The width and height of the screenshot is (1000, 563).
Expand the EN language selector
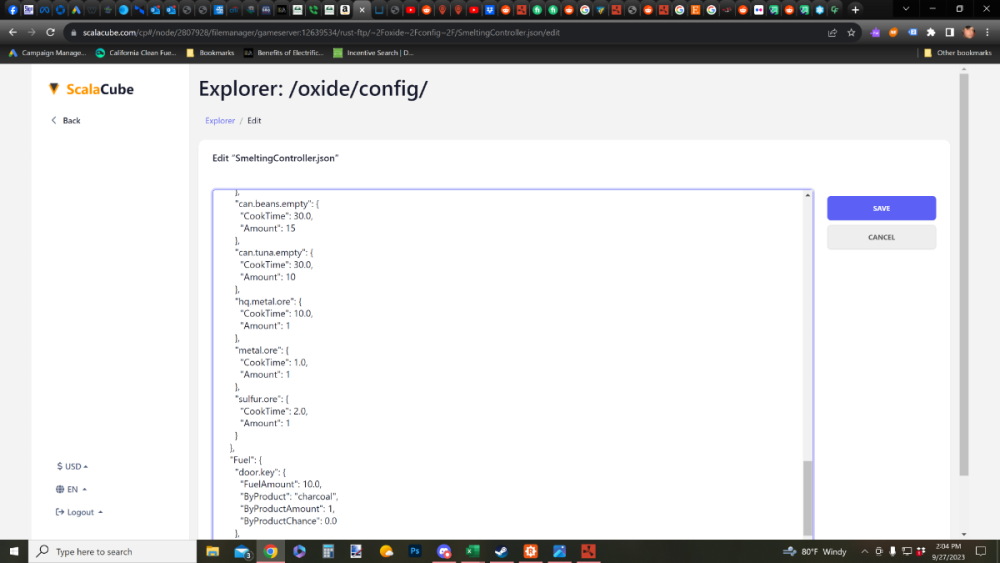73,489
